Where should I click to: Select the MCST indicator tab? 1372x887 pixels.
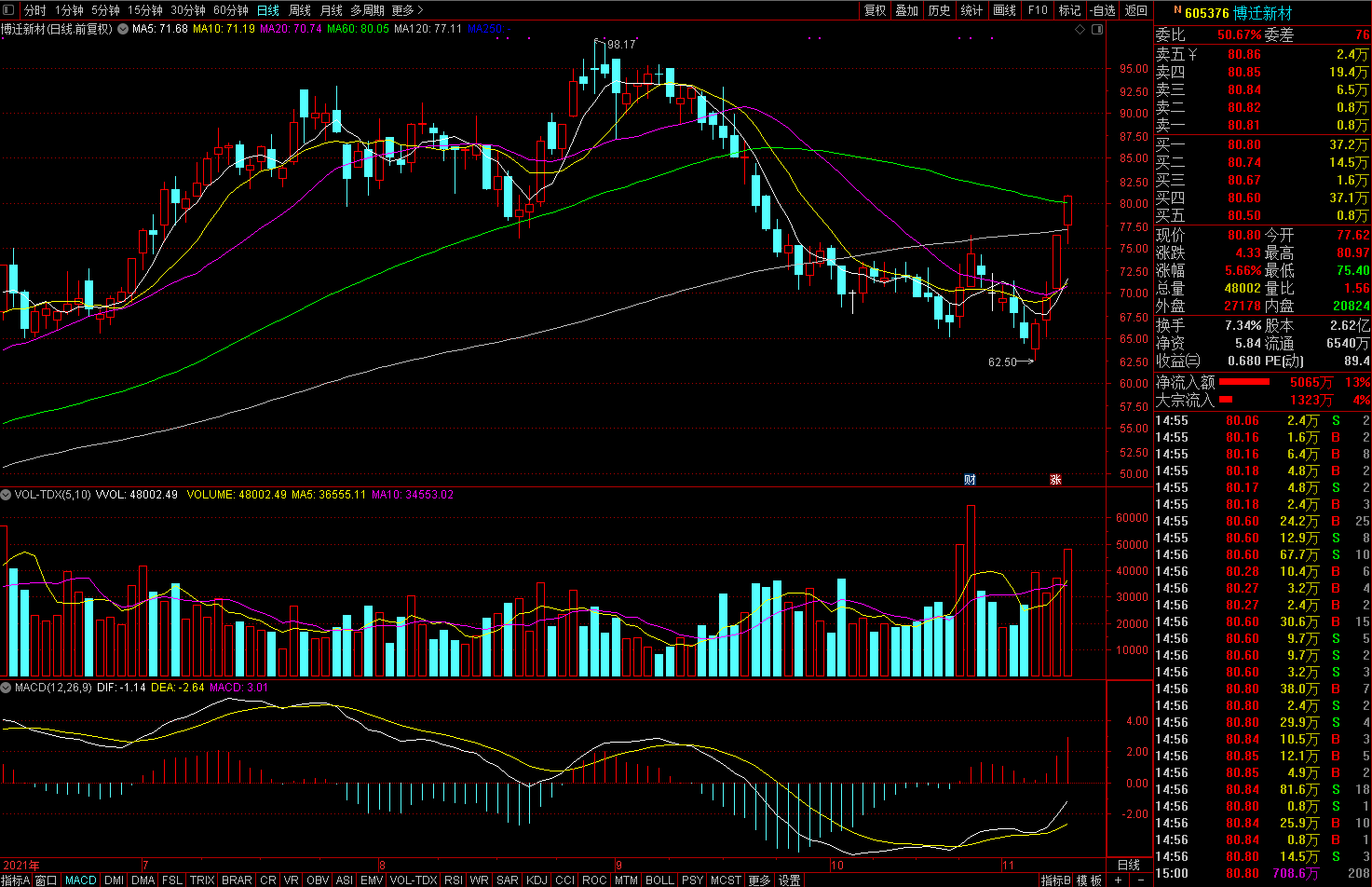pos(727,880)
